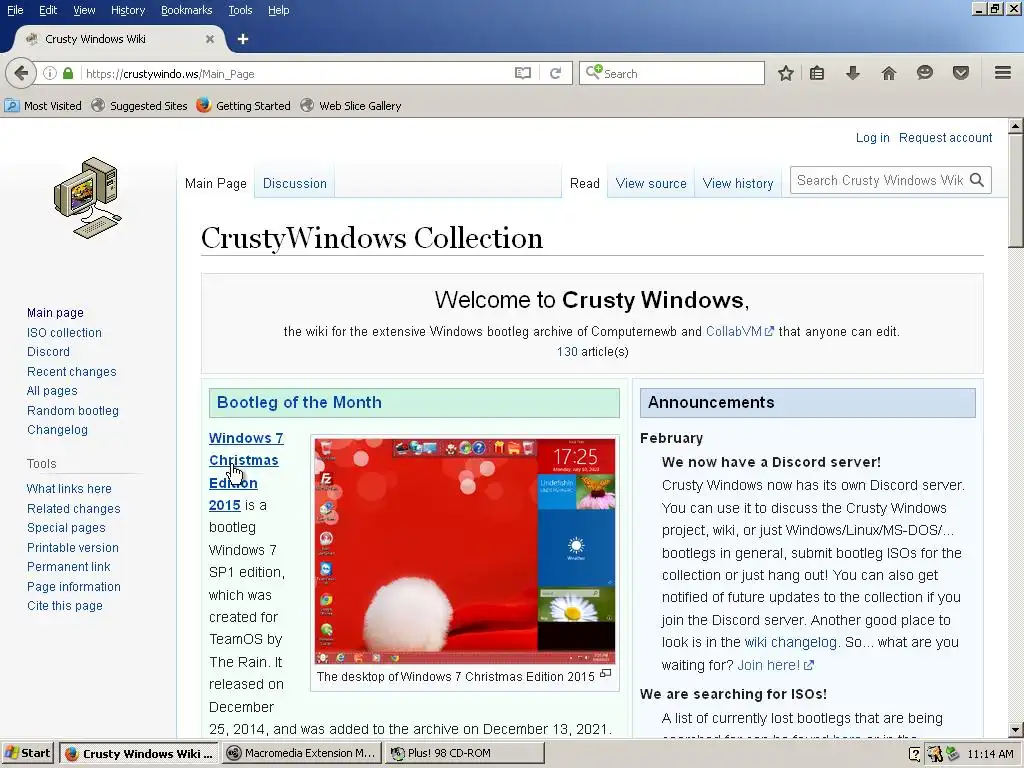Image resolution: width=1024 pixels, height=768 pixels.
Task: Open Page information link
Action: tap(73, 586)
